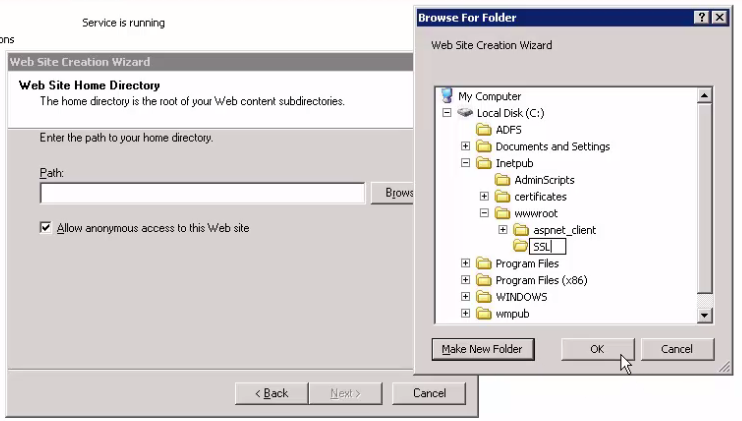Click the help question mark button
This screenshot has height=421, width=742.
pyautogui.click(x=702, y=17)
